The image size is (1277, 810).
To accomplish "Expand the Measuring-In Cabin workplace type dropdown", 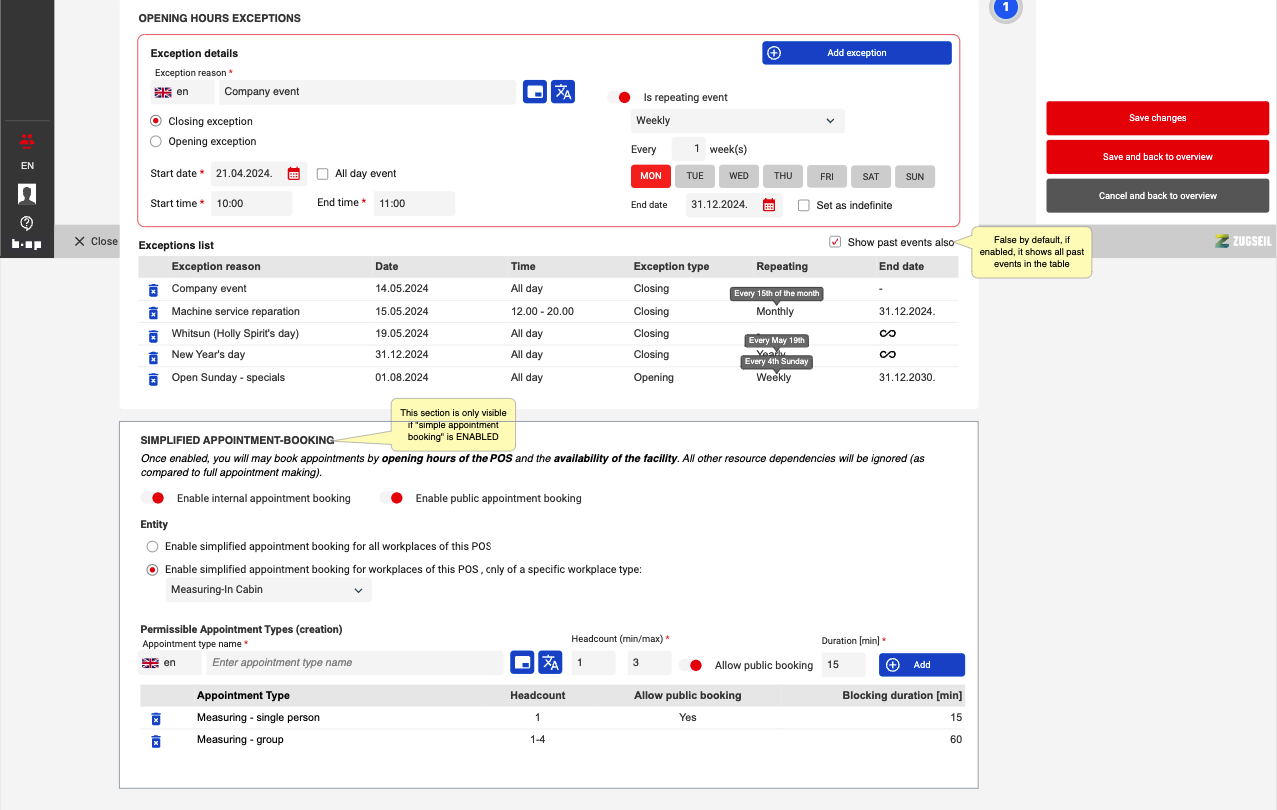I will point(268,590).
